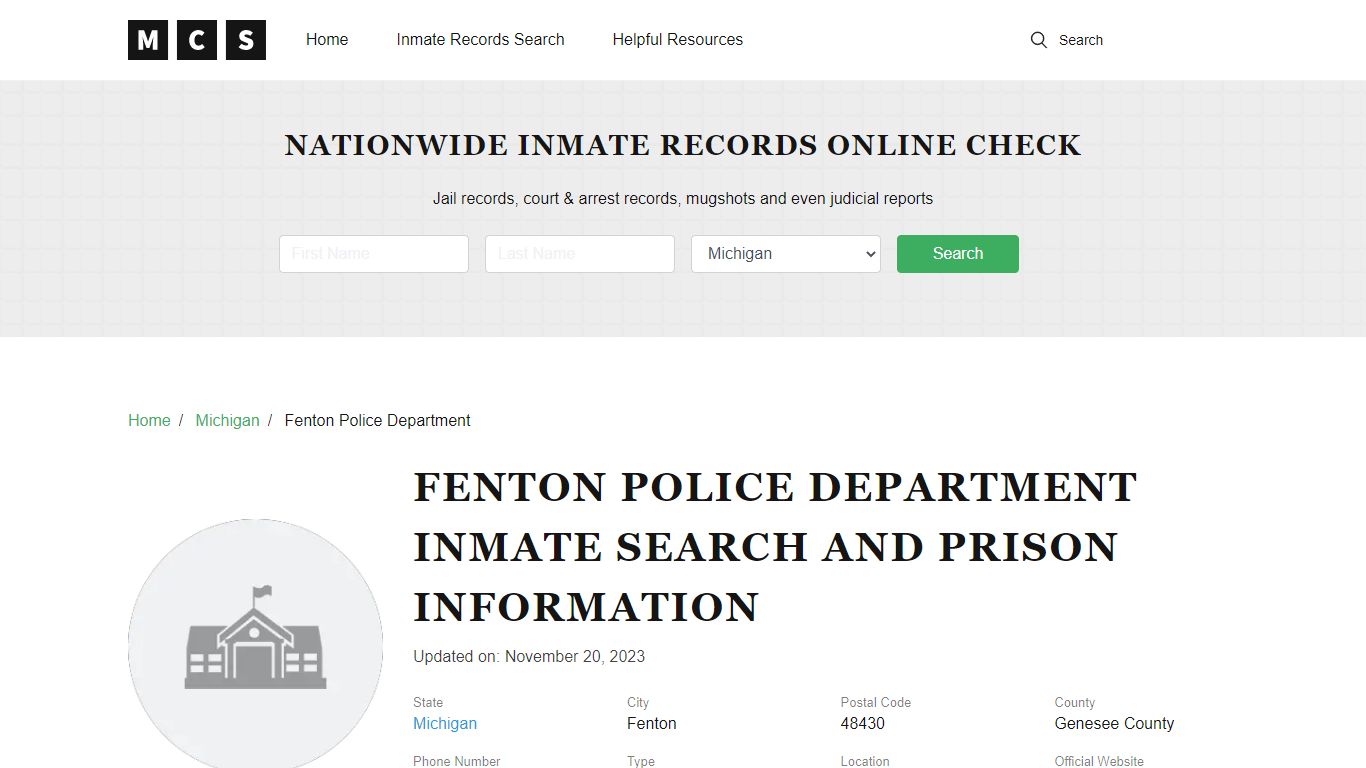The image size is (1366, 768).
Task: Click the Search label in the header
Action: pos(1081,40)
